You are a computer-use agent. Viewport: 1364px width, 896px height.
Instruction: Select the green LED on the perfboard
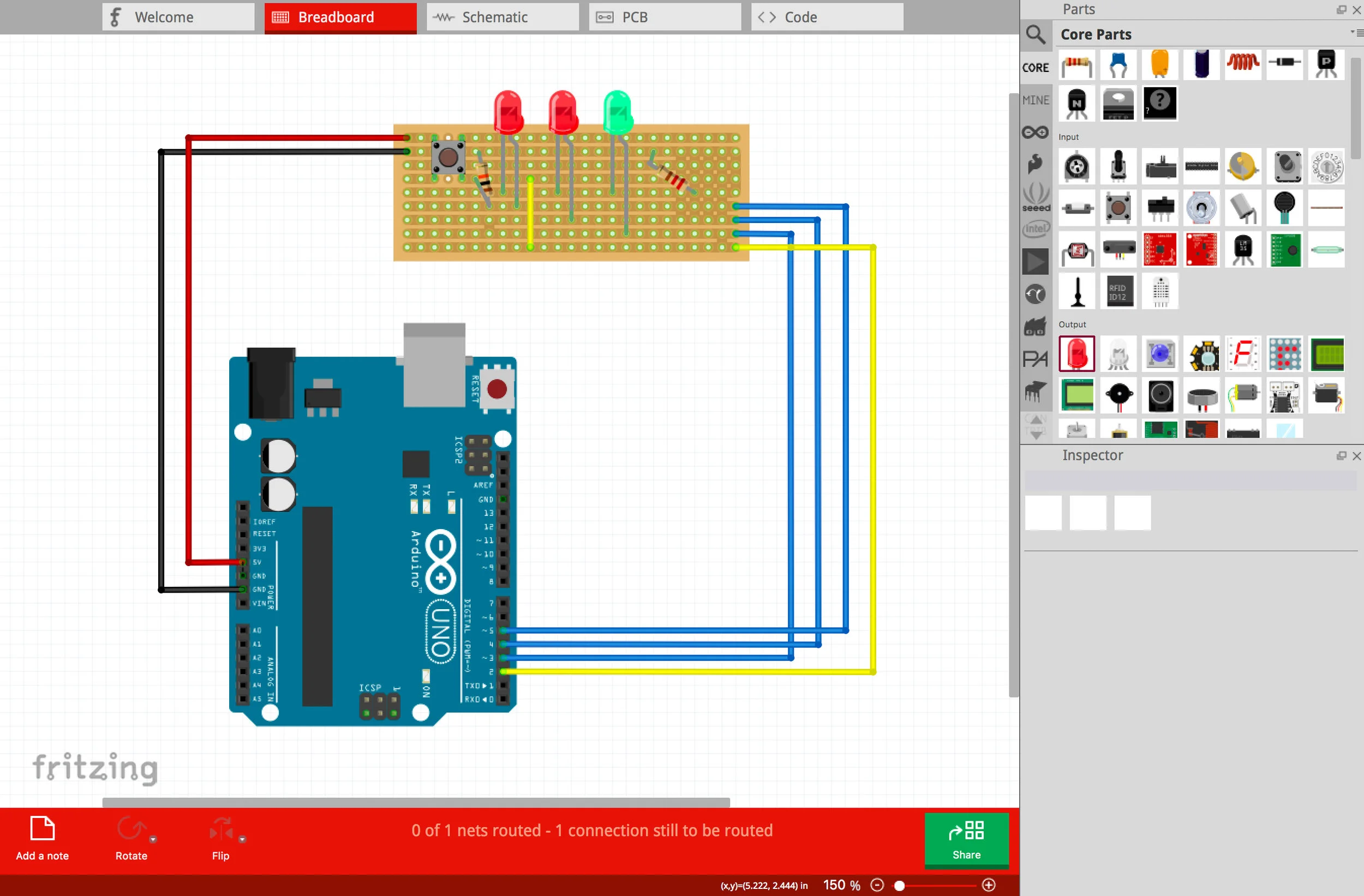[x=618, y=112]
